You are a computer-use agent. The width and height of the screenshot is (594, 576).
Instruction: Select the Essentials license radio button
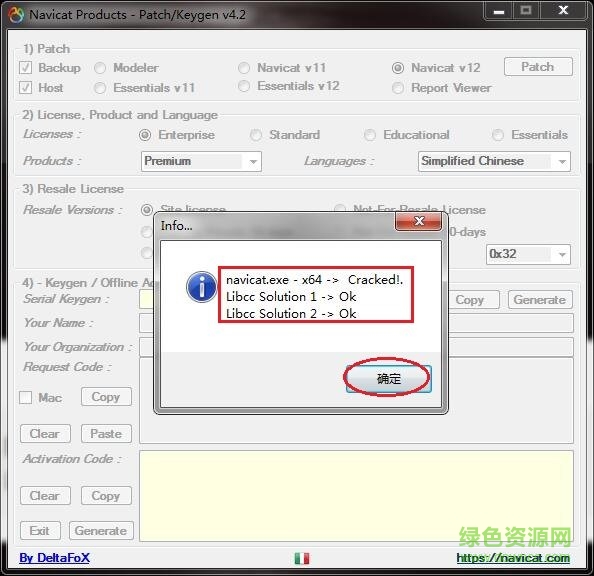click(498, 135)
